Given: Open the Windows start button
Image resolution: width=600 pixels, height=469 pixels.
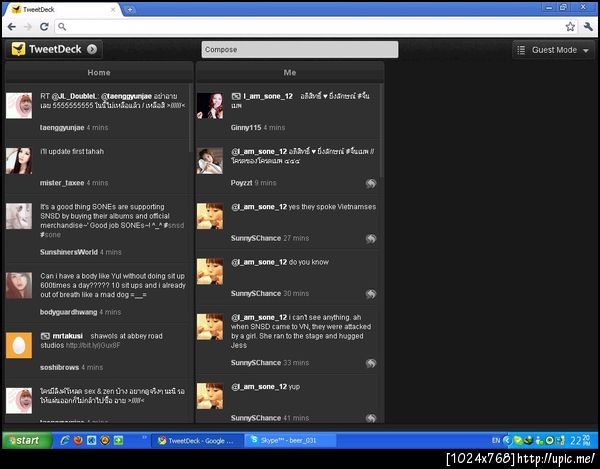Looking at the screenshot, I should [27, 440].
